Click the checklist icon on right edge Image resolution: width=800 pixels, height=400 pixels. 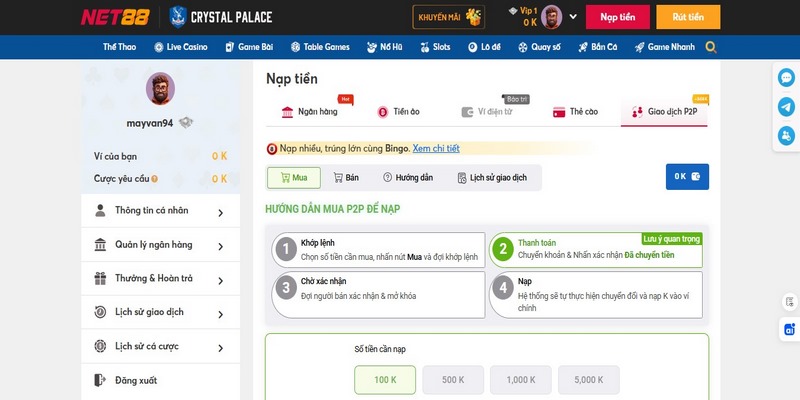pos(790,302)
